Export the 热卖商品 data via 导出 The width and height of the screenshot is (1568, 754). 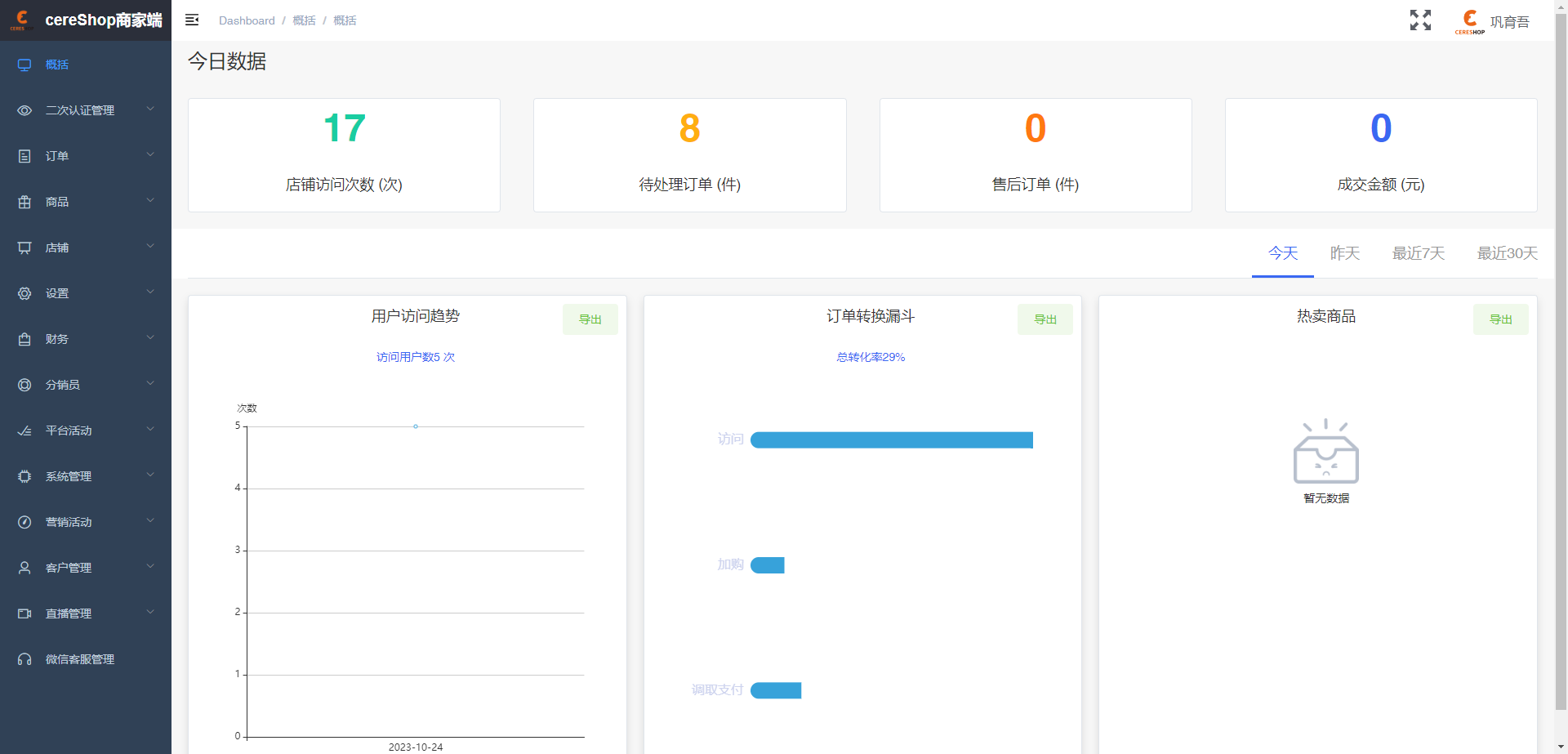1500,319
